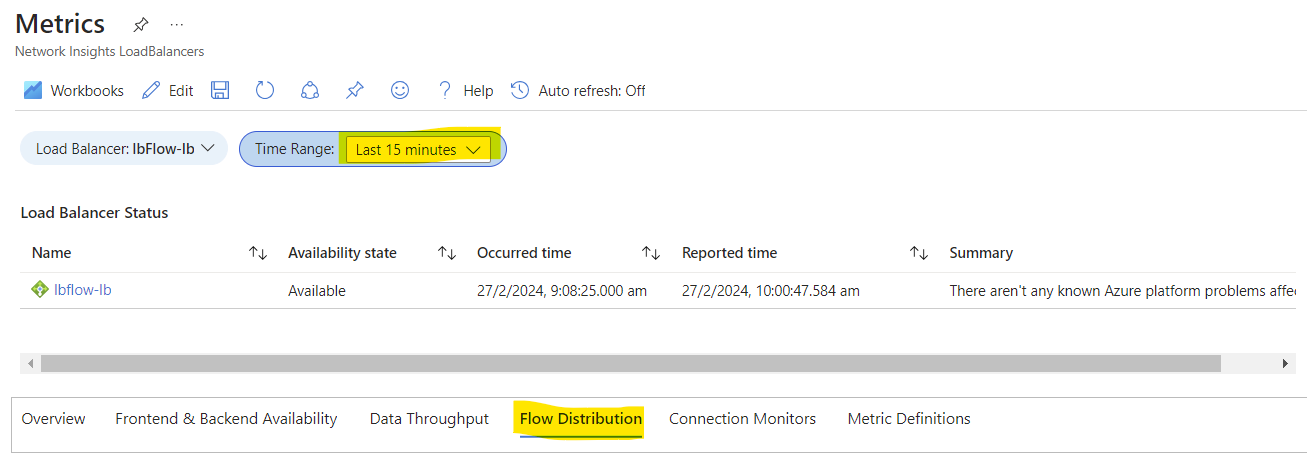The width and height of the screenshot is (1307, 461).
Task: Select the reported time 10:00:47.584 am cell
Action: pos(771,291)
